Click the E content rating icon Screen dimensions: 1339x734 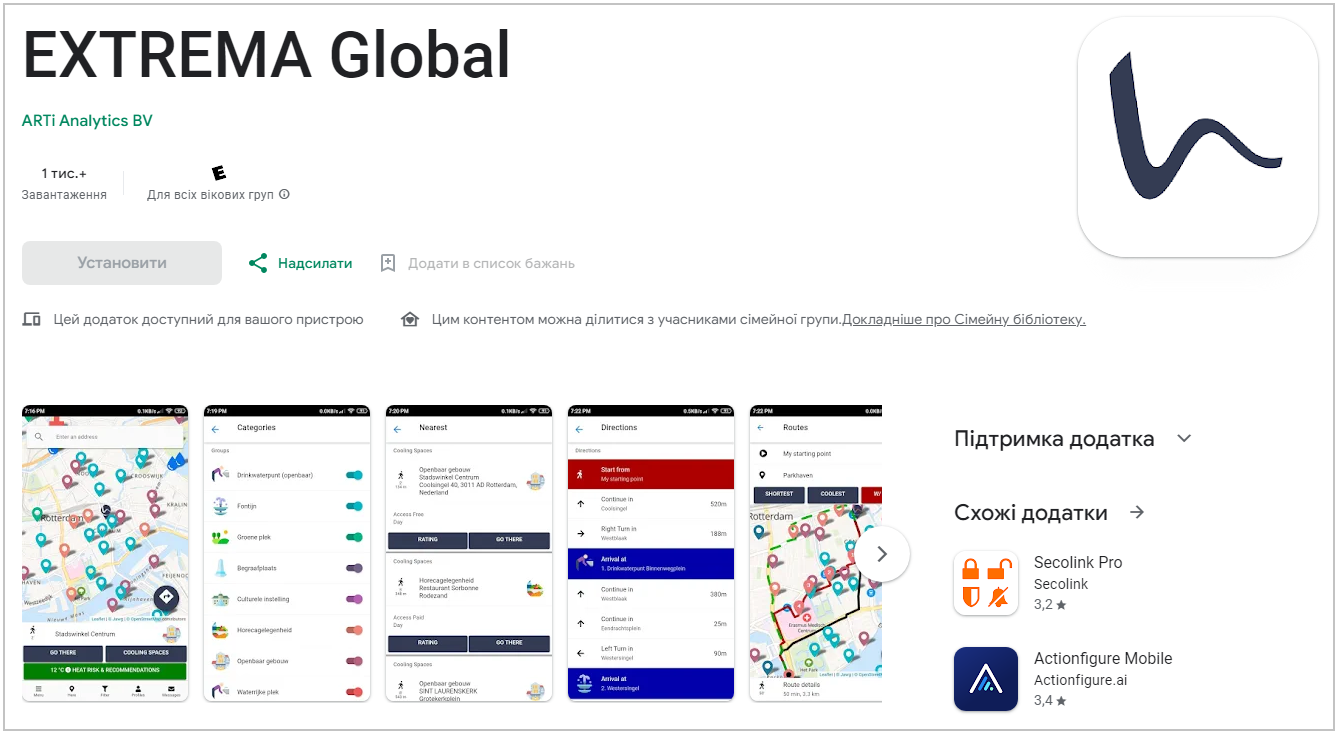[x=218, y=173]
